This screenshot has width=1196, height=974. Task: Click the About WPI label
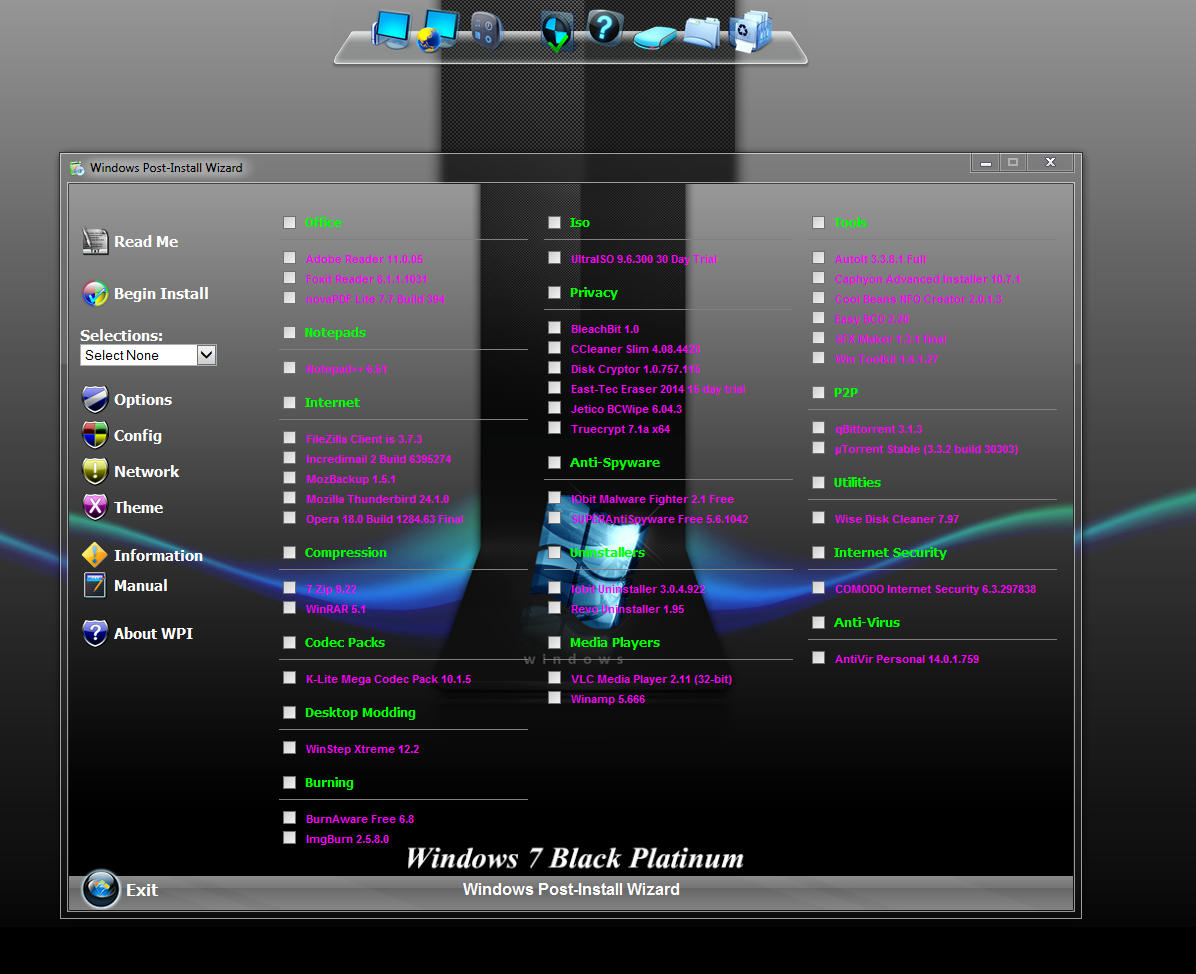click(x=153, y=634)
